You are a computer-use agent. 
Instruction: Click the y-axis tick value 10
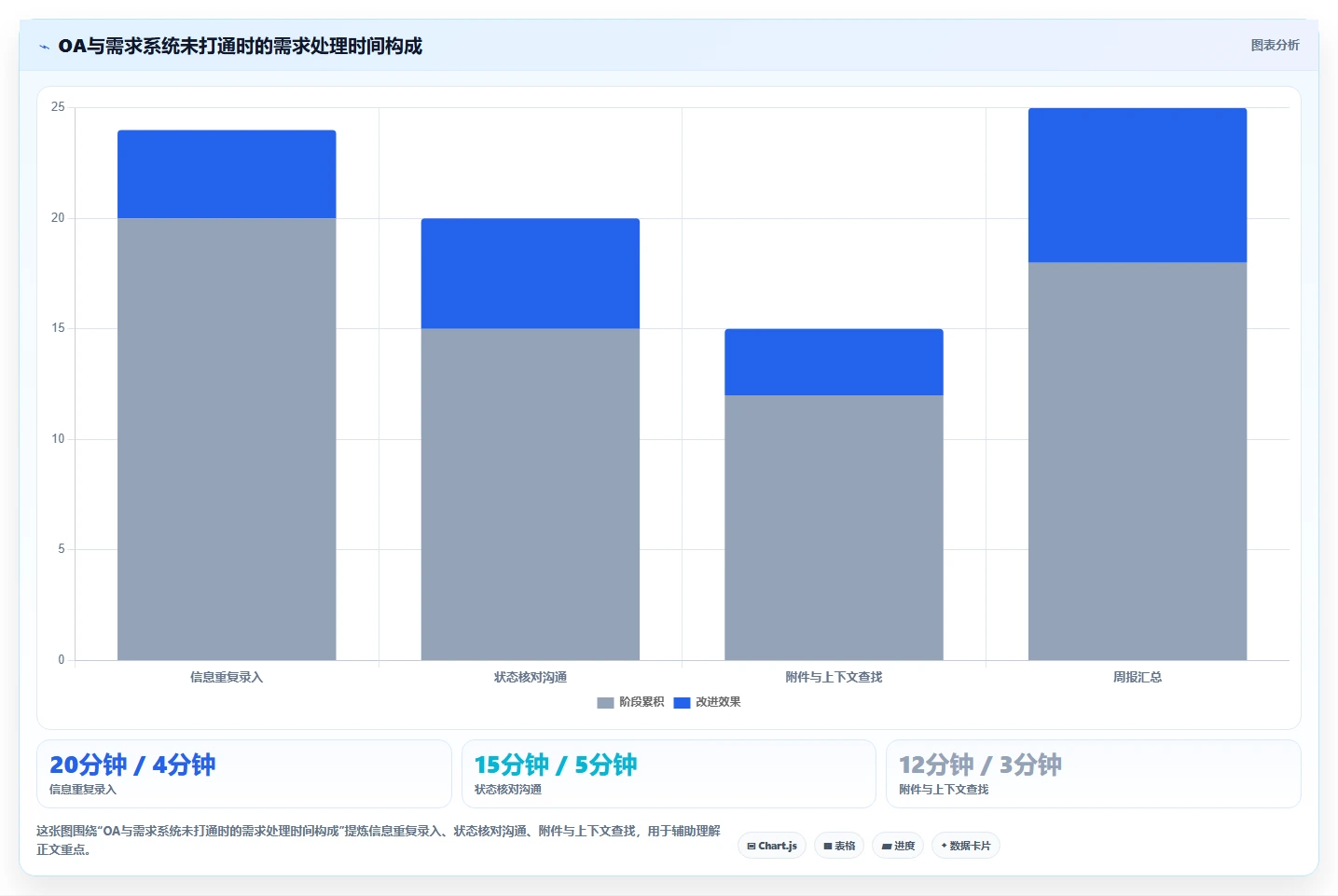[x=58, y=439]
